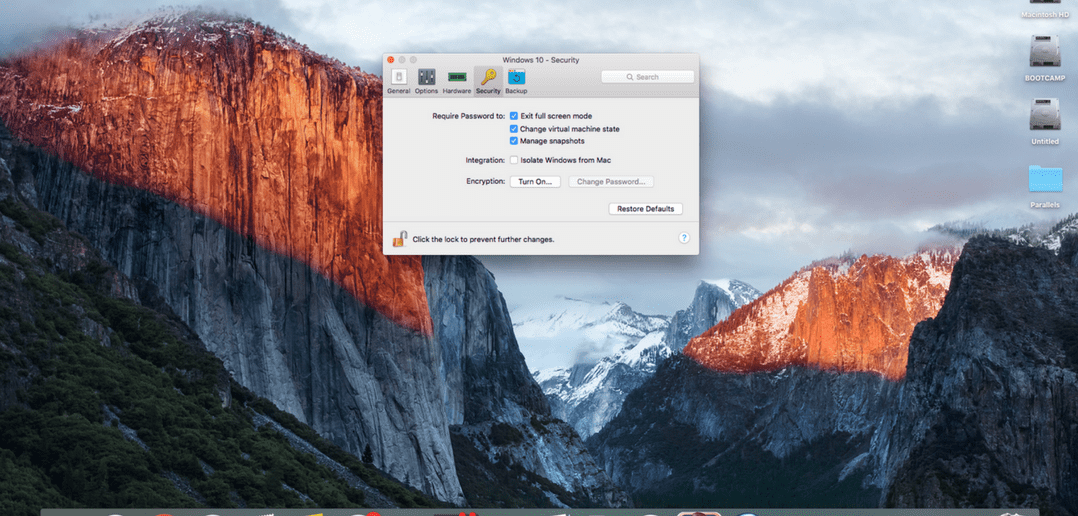The height and width of the screenshot is (516, 1078).
Task: Uncheck Change virtual machine state
Action: pyautogui.click(x=514, y=128)
